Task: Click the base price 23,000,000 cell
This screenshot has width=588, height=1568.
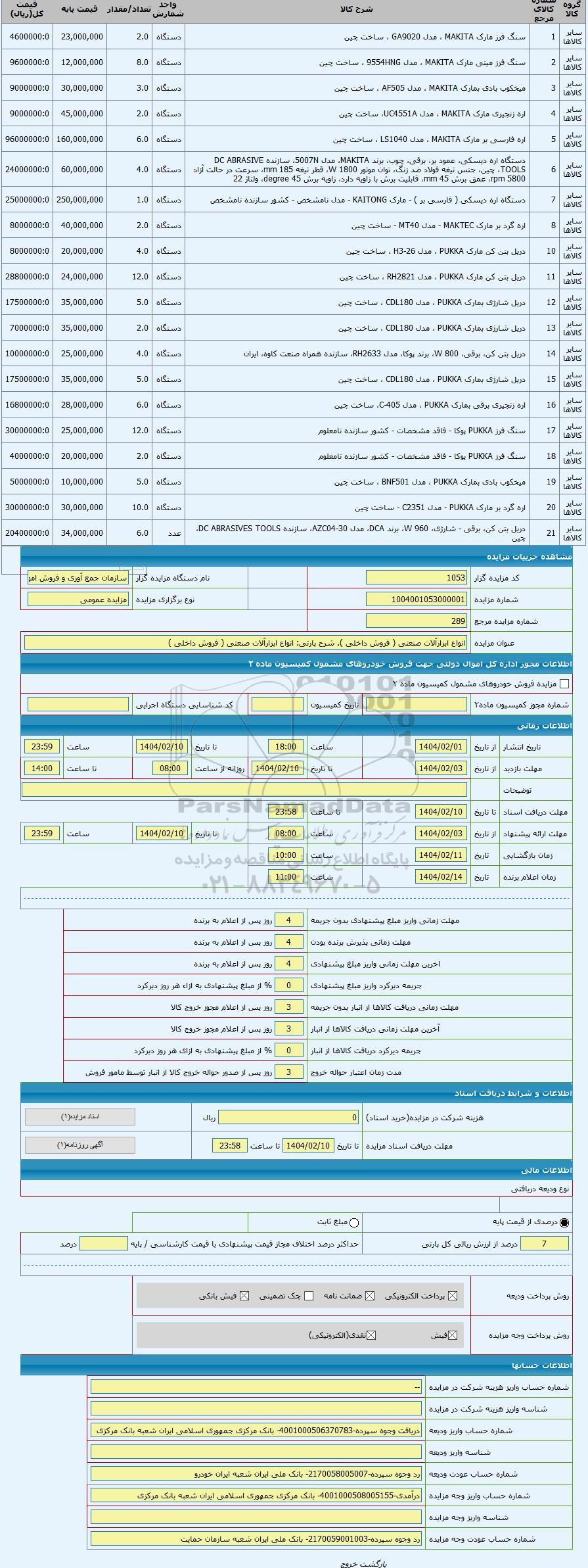Action: pyautogui.click(x=79, y=37)
